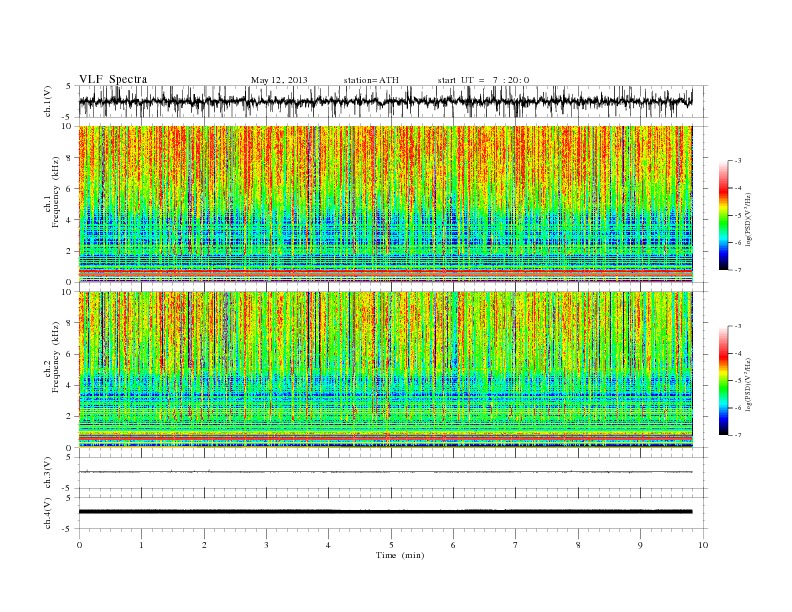Click the 'station=ATH' label
The height and width of the screenshot is (612, 792).
[x=371, y=80]
